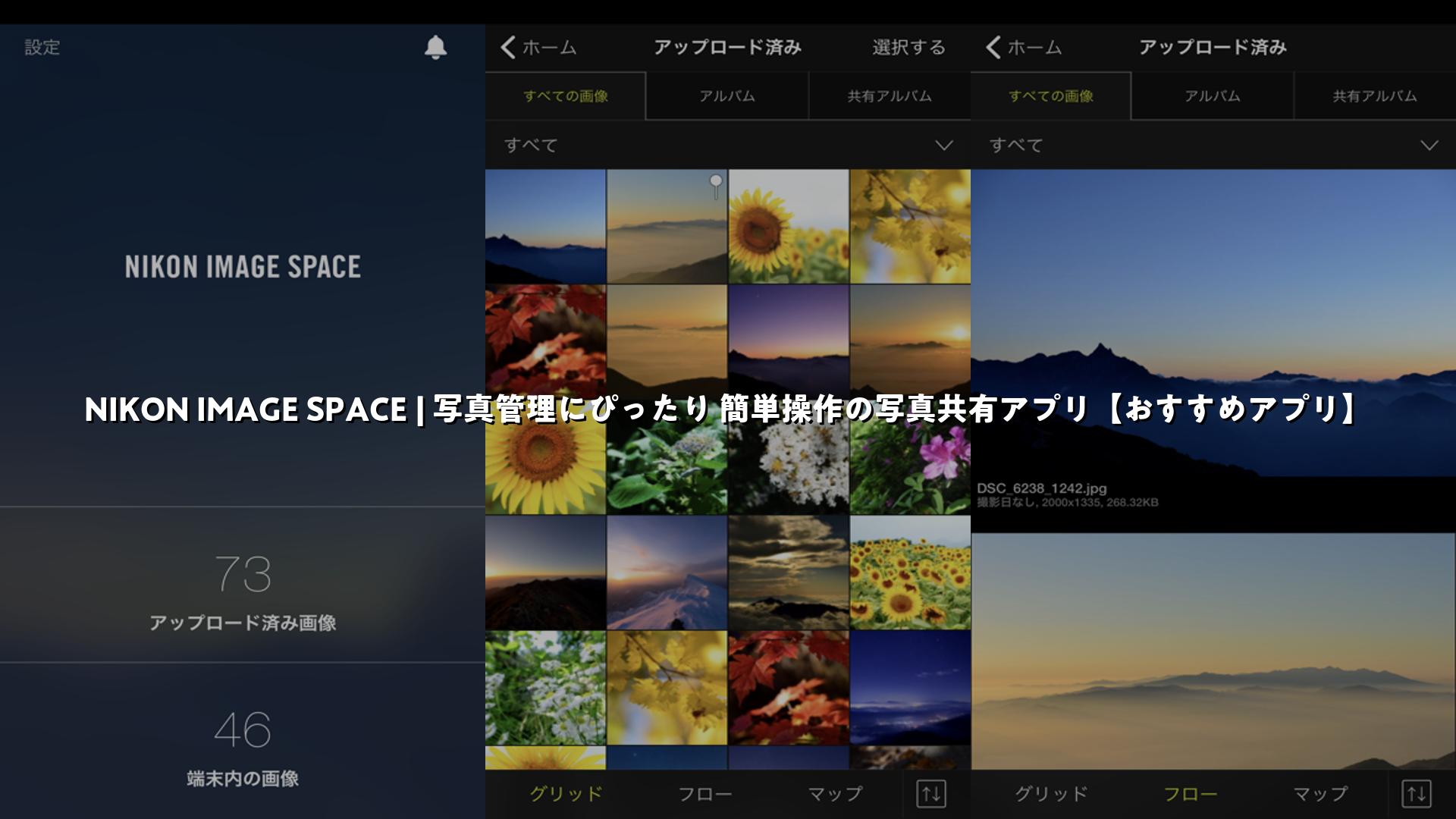Select すべての画像 tab in grid panel
1456x819 pixels.
566,96
